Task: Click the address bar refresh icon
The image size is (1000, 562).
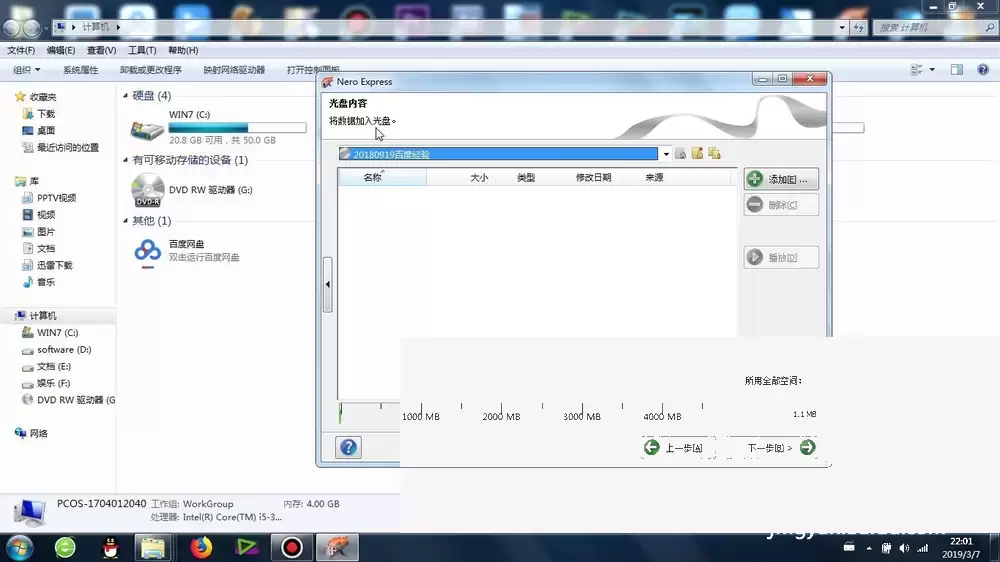Action: 858,27
